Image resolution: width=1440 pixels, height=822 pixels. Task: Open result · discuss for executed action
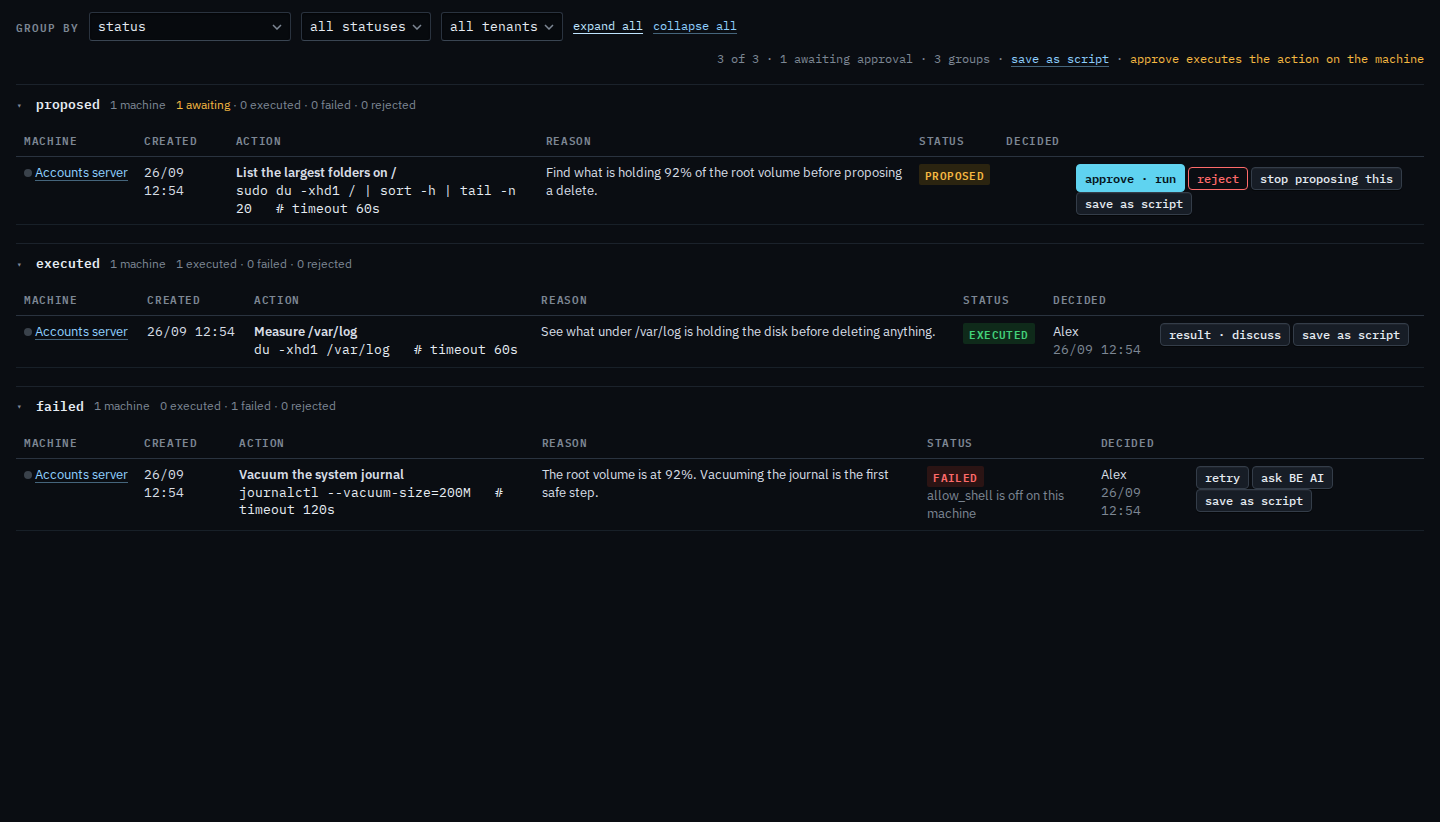[1225, 335]
